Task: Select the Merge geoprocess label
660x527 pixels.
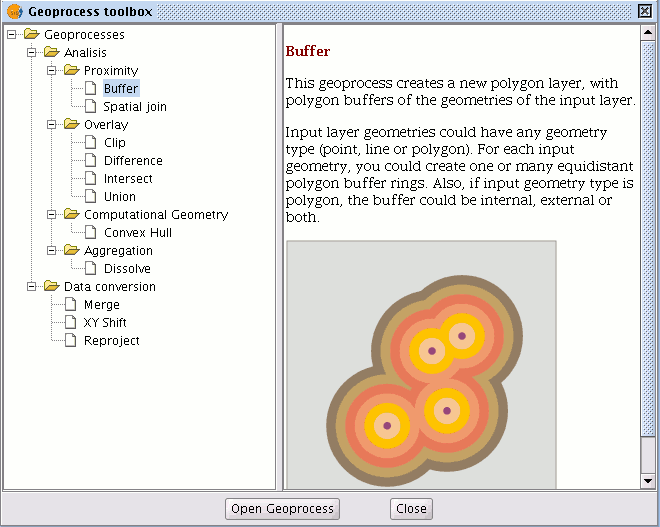Action: (101, 305)
